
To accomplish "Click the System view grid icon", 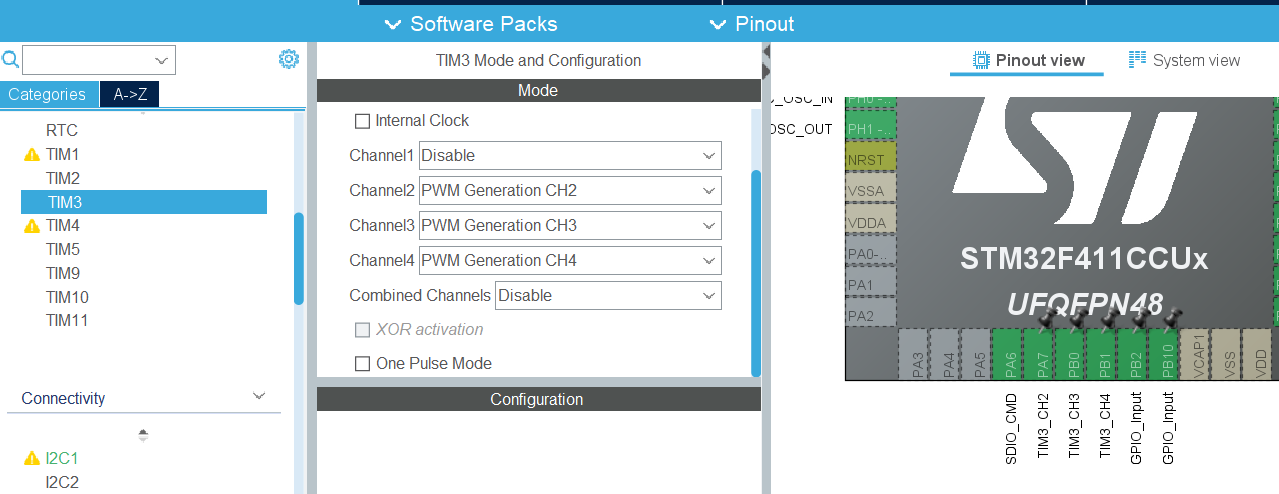I will pos(1137,60).
